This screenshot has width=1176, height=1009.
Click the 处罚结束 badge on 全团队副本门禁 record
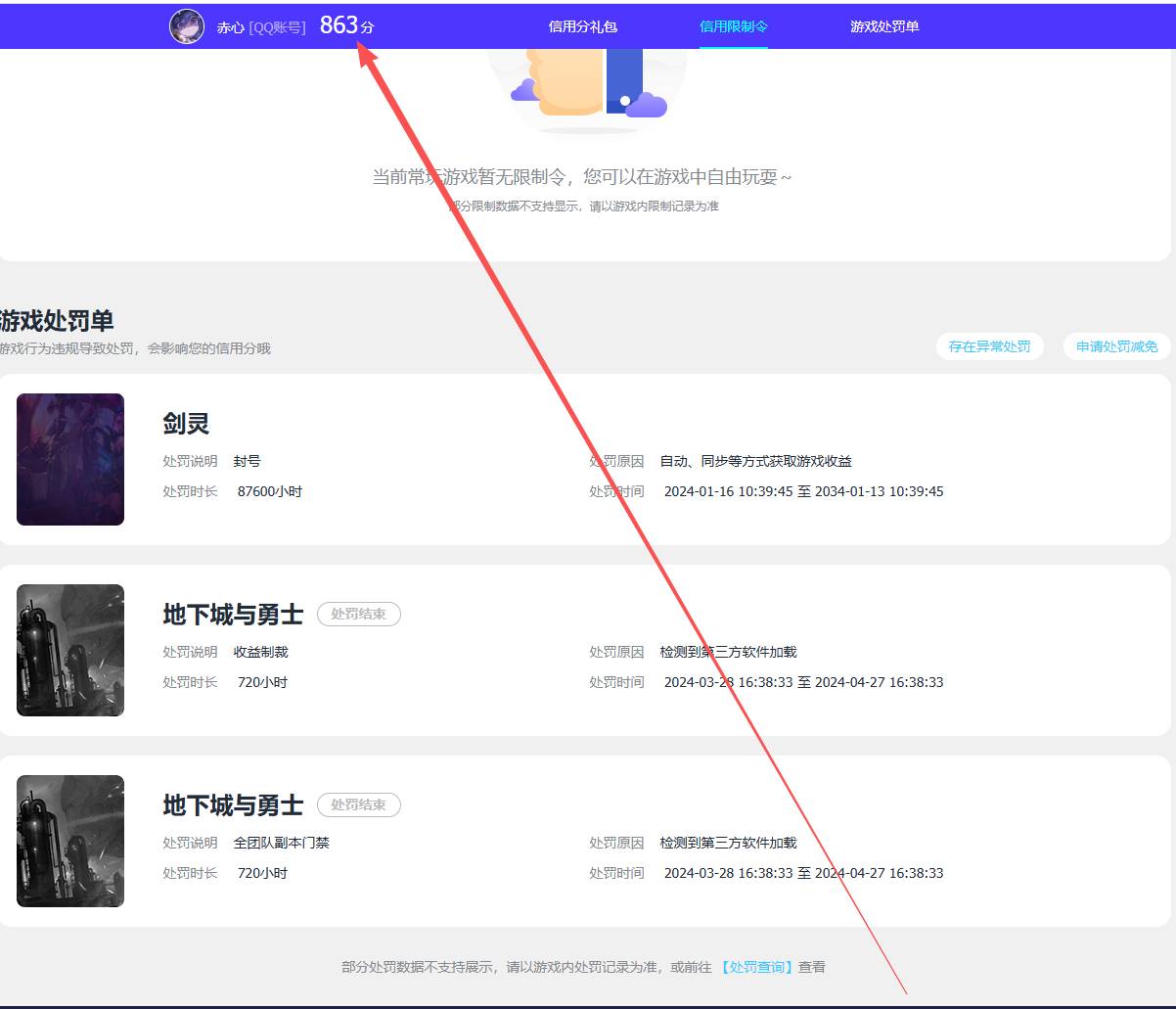tap(358, 805)
